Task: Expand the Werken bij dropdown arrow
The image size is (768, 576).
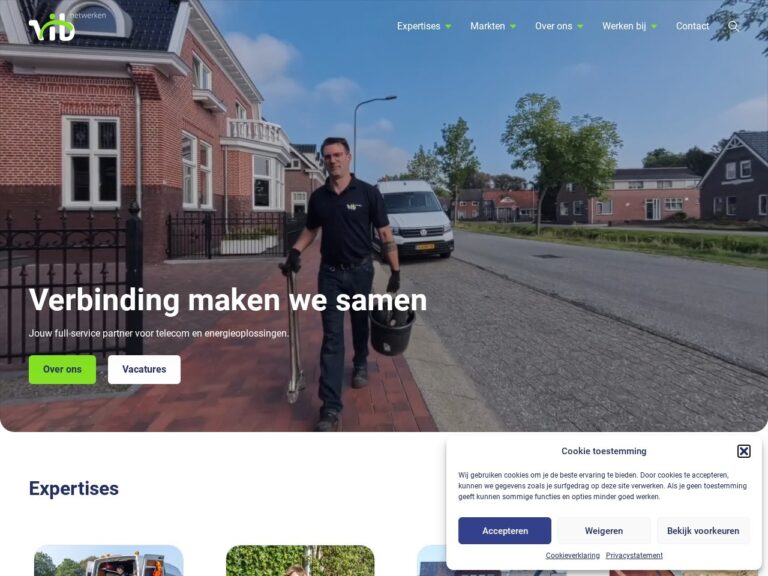Action: click(654, 26)
